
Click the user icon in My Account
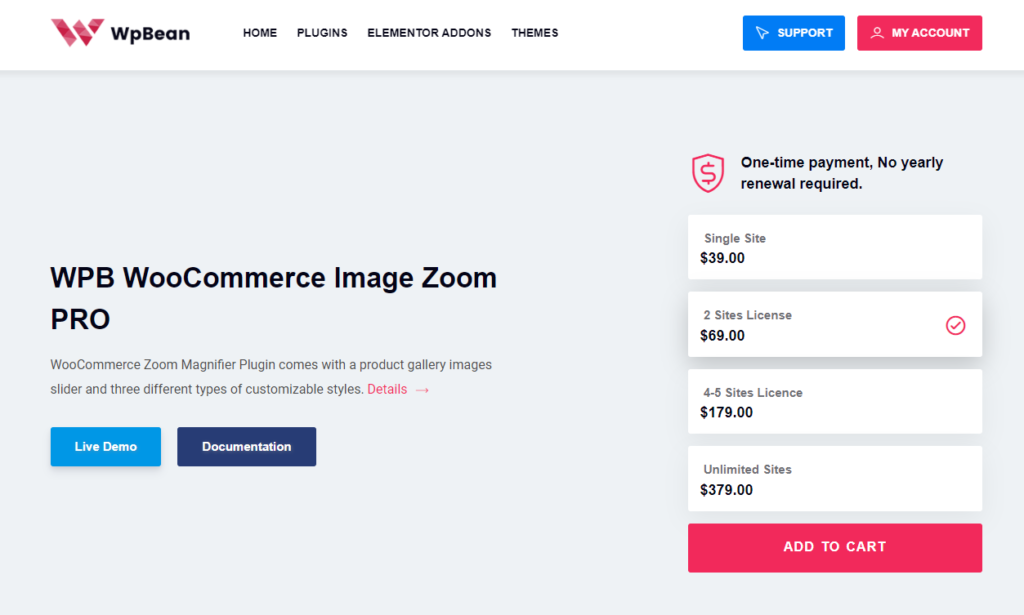tap(877, 33)
